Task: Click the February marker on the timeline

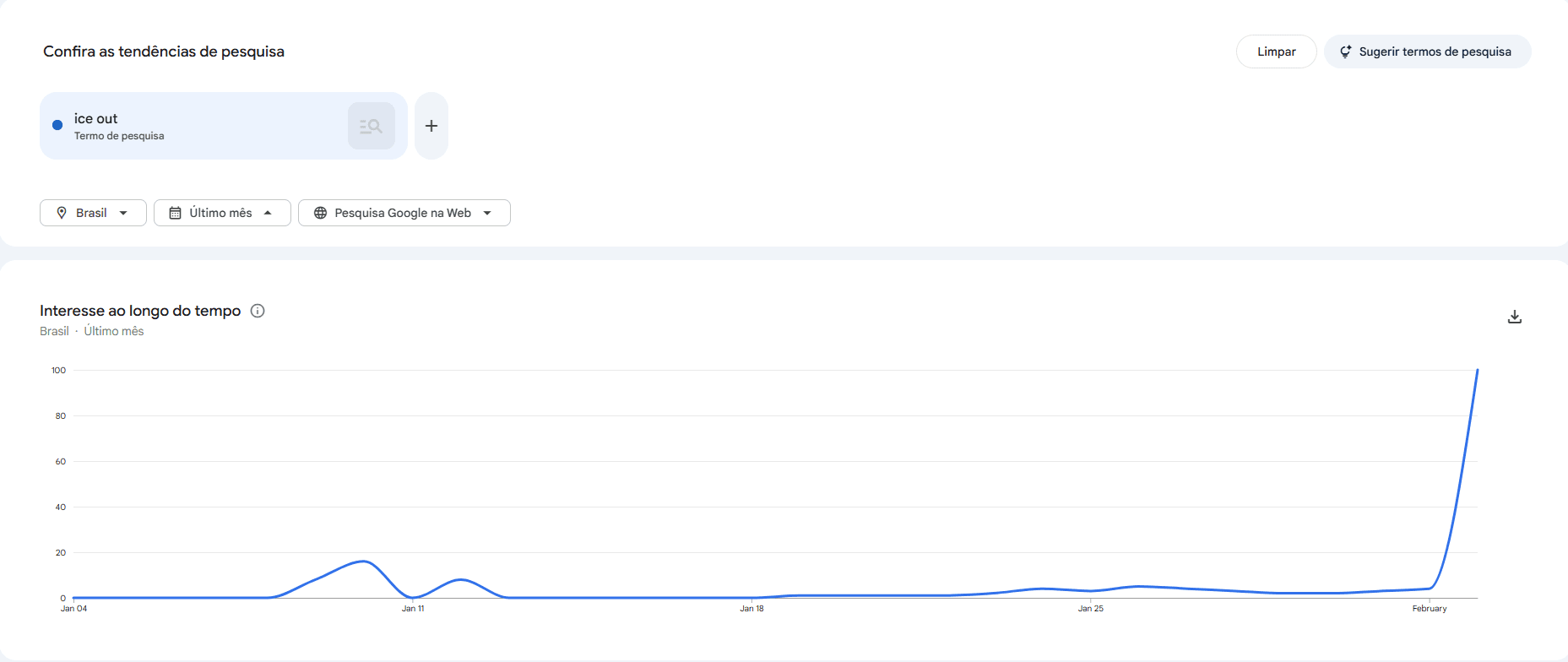Action: tap(1429, 608)
